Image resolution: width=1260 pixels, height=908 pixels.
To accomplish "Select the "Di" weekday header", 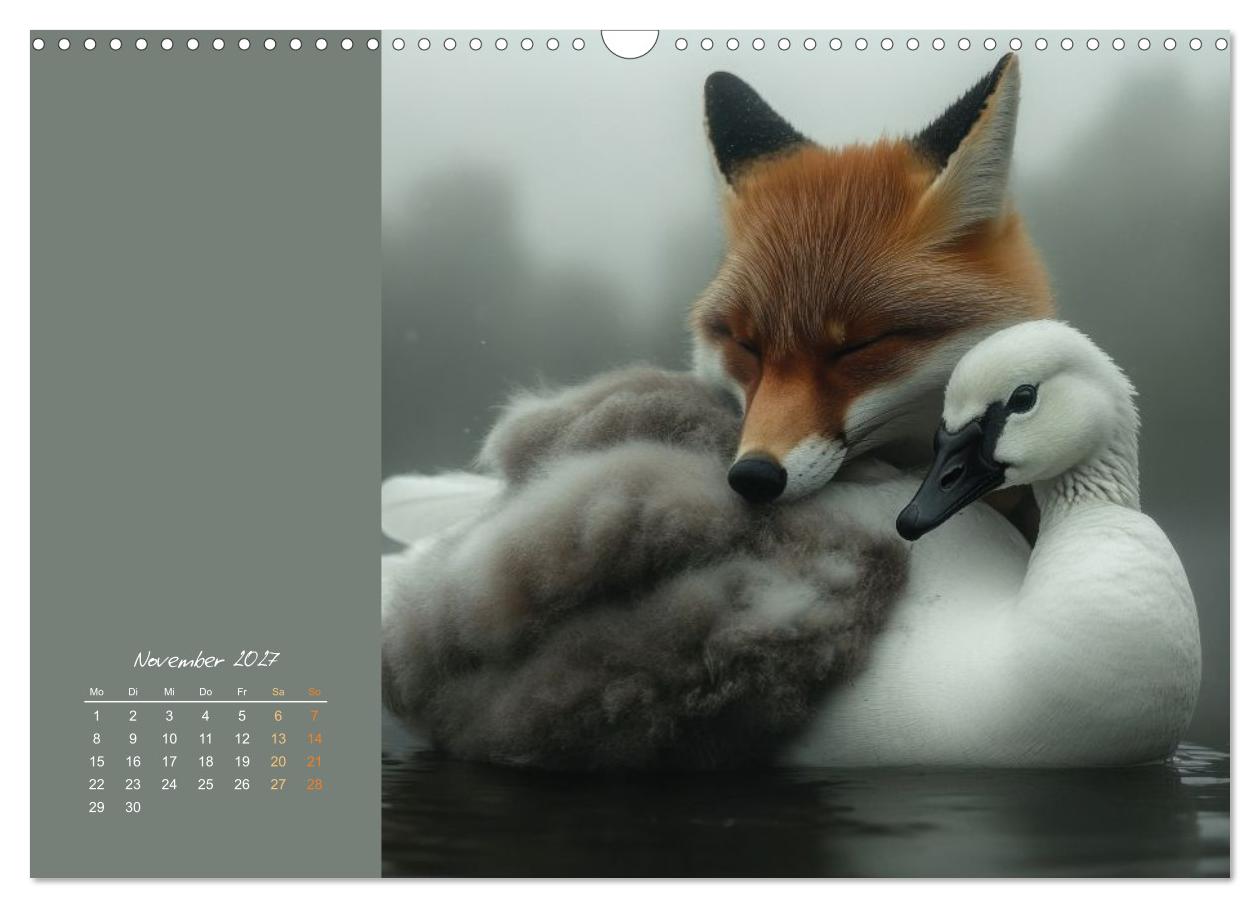I will [x=133, y=692].
